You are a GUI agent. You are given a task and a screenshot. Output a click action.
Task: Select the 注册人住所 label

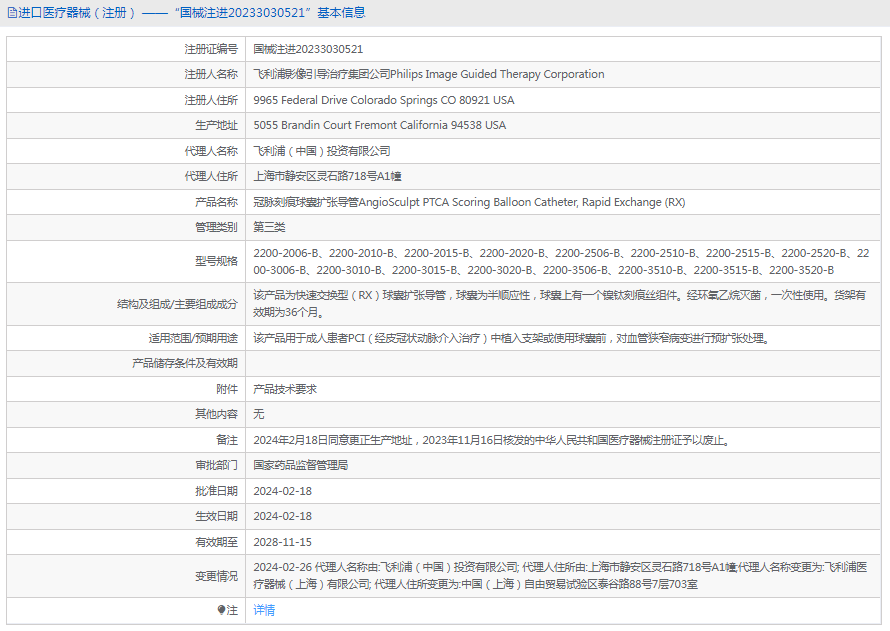tap(211, 100)
